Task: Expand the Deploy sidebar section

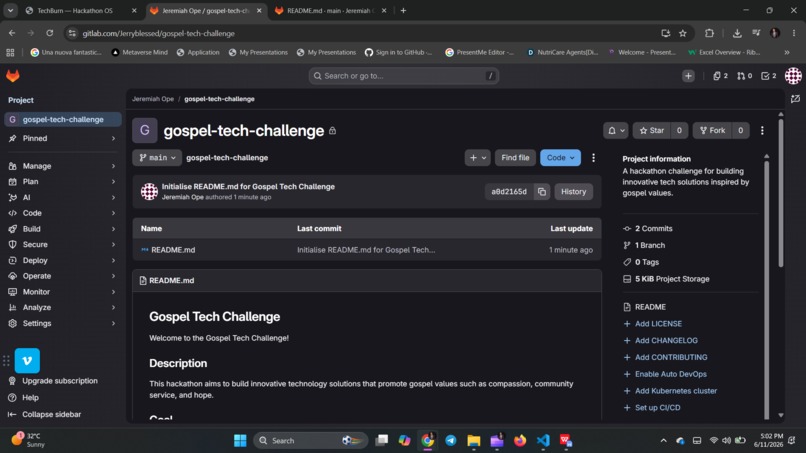Action: pyautogui.click(x=62, y=261)
